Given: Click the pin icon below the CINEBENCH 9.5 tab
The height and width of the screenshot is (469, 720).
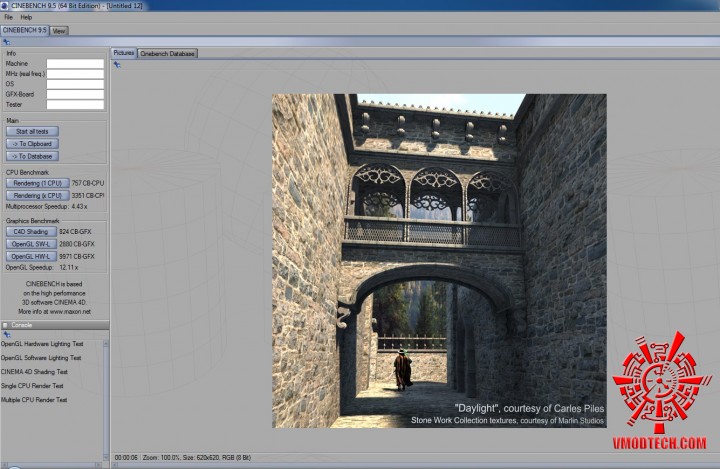Looking at the screenshot, I should coord(6,42).
